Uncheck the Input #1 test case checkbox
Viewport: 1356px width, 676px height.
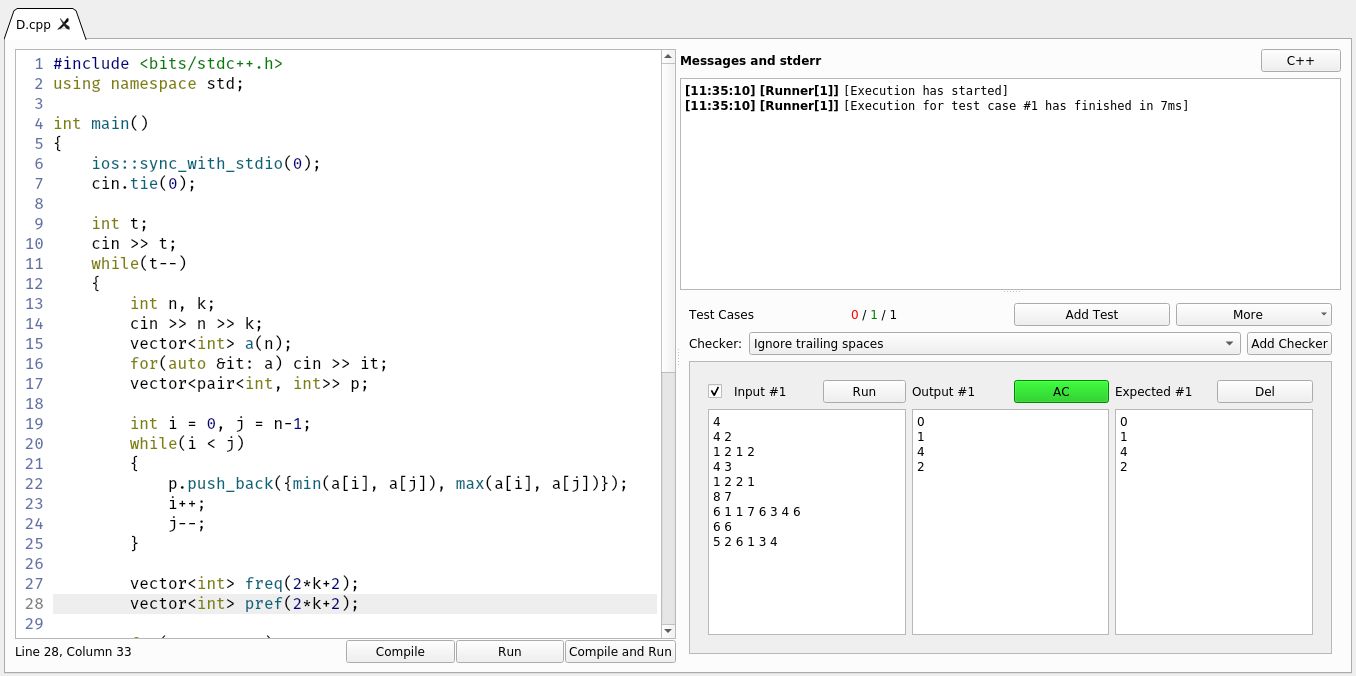(713, 391)
